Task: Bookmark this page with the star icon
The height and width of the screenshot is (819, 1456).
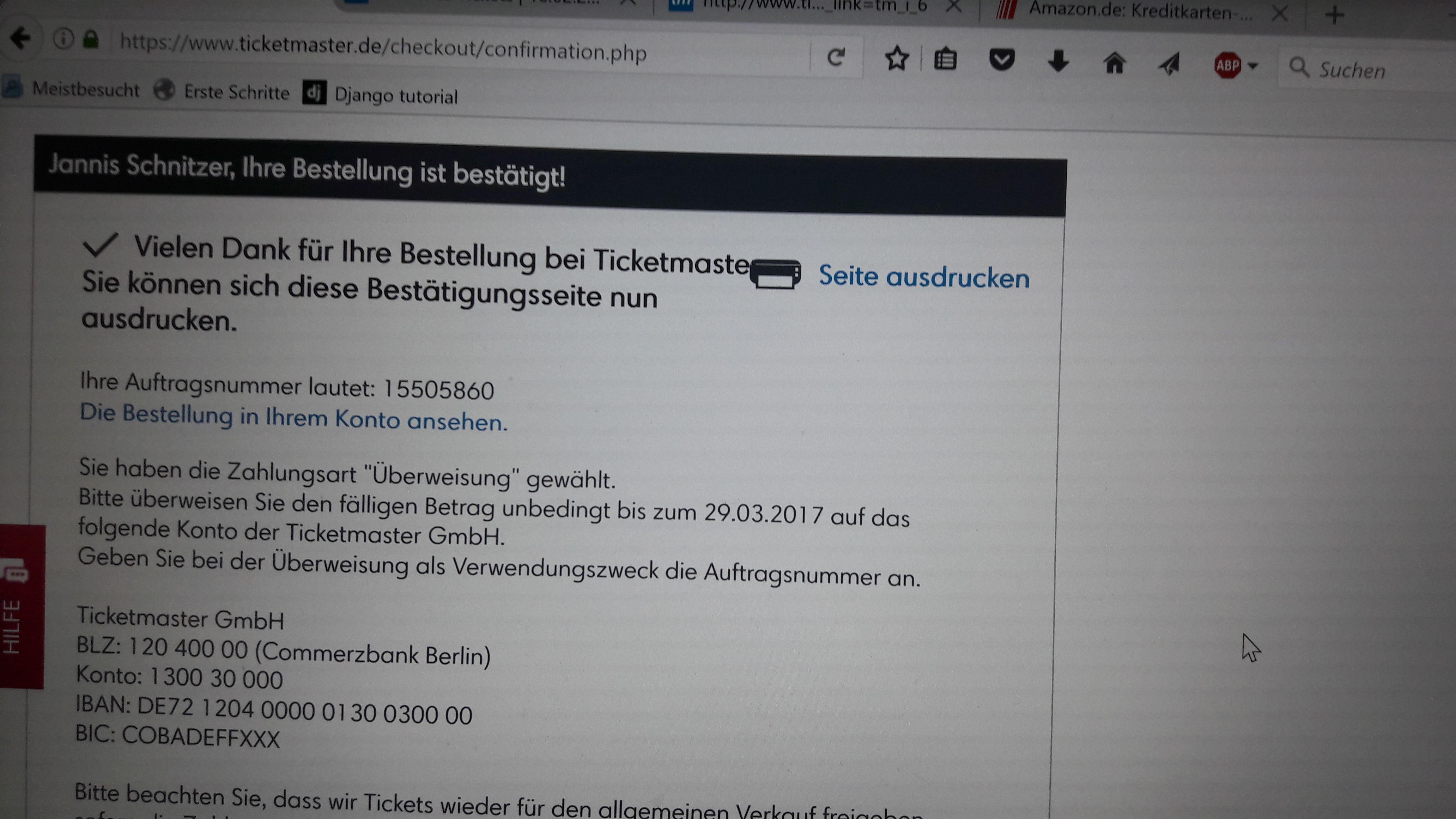Action: [x=897, y=59]
